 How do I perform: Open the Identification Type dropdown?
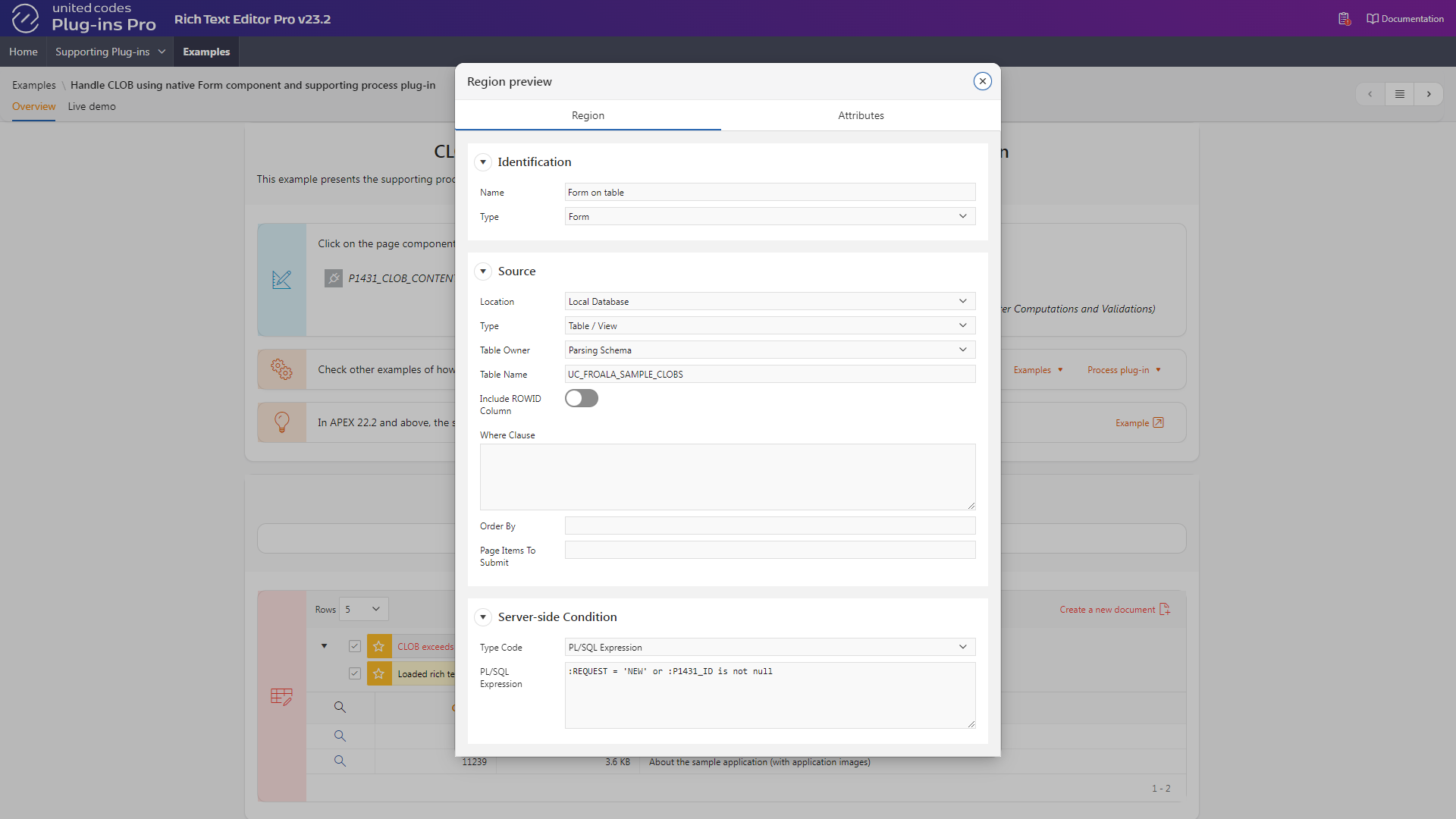[770, 216]
